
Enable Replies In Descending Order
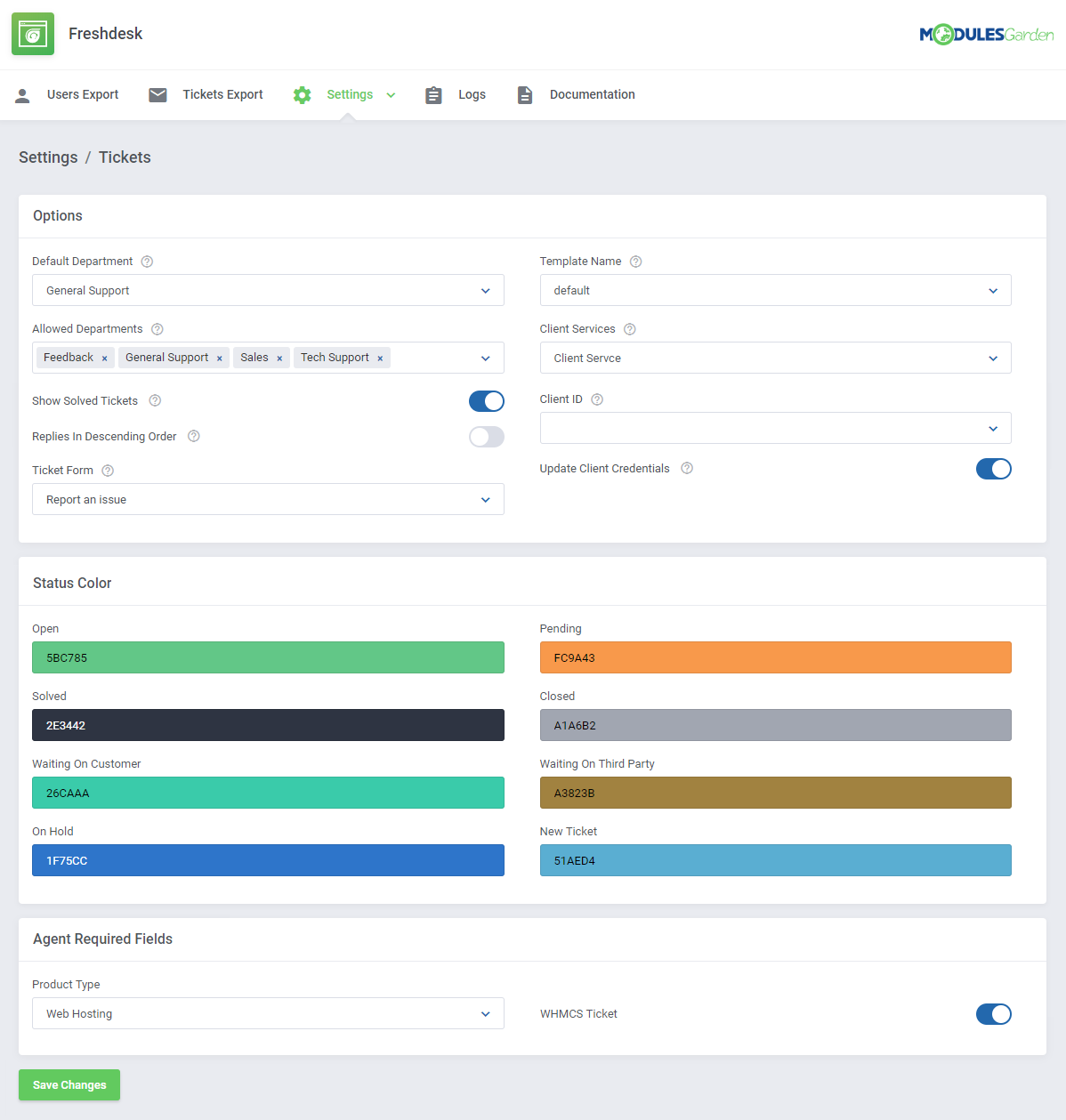[486, 437]
